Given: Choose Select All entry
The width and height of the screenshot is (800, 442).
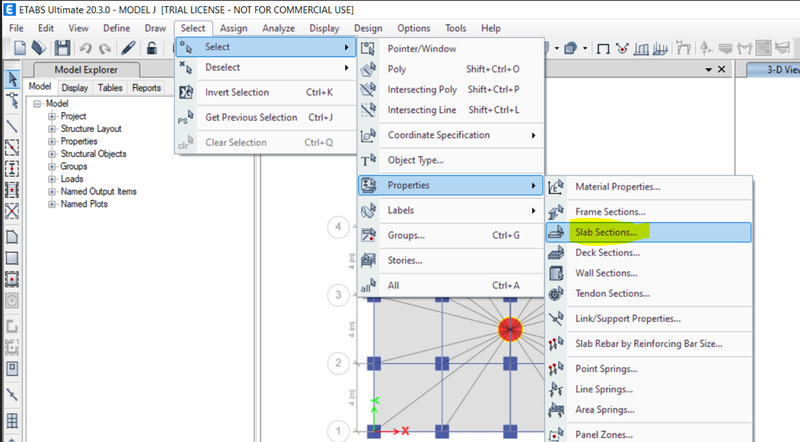Looking at the screenshot, I should click(x=451, y=285).
